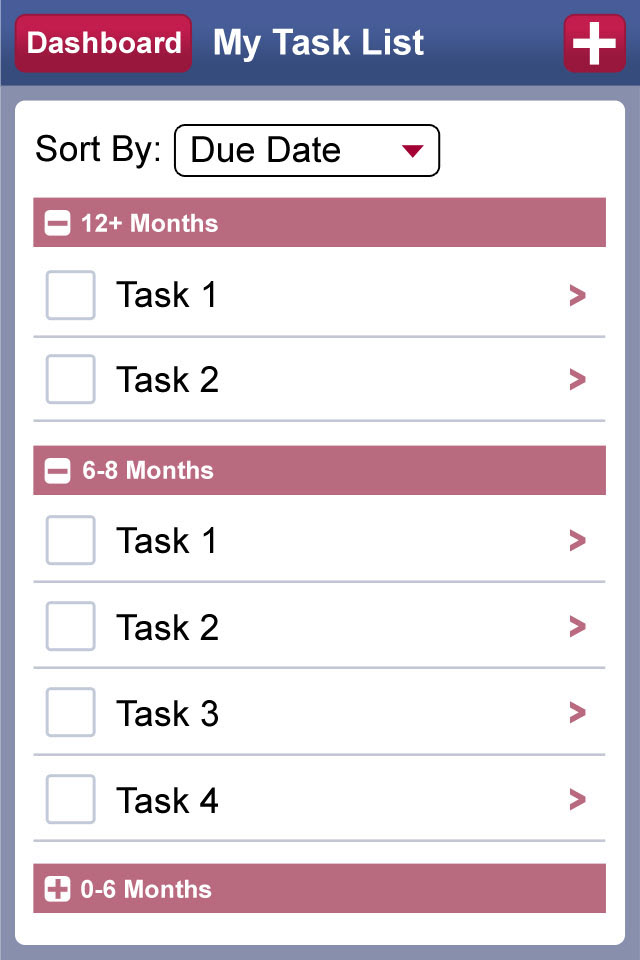This screenshot has height=960, width=640.
Task: Click the My Task List title
Action: 319,43
